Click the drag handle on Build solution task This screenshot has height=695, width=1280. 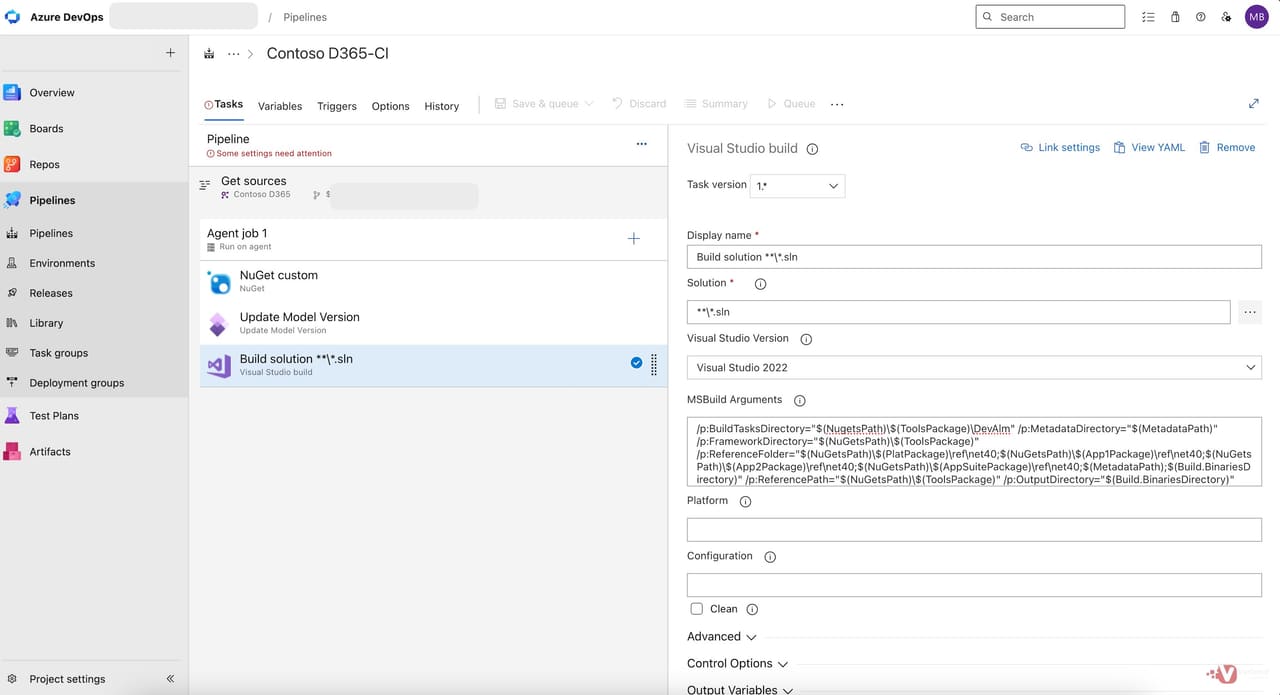coord(654,365)
